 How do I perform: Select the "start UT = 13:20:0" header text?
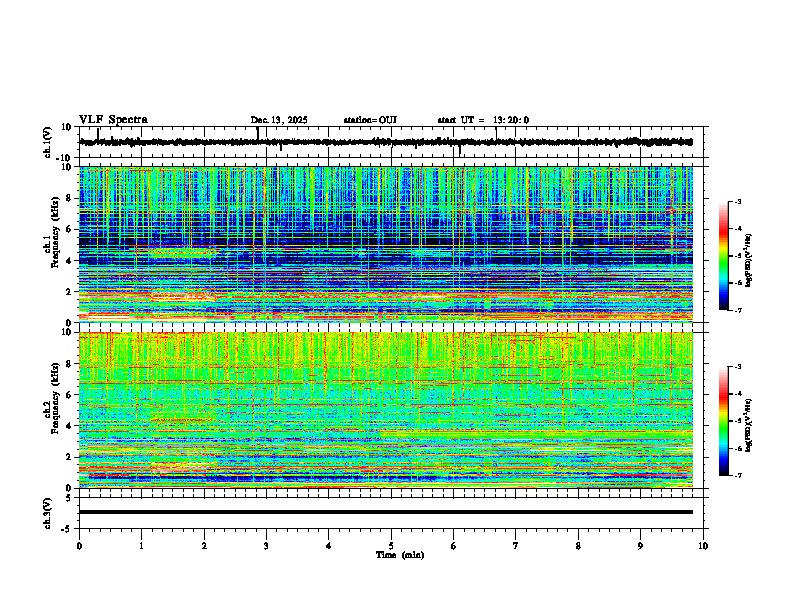[483, 120]
